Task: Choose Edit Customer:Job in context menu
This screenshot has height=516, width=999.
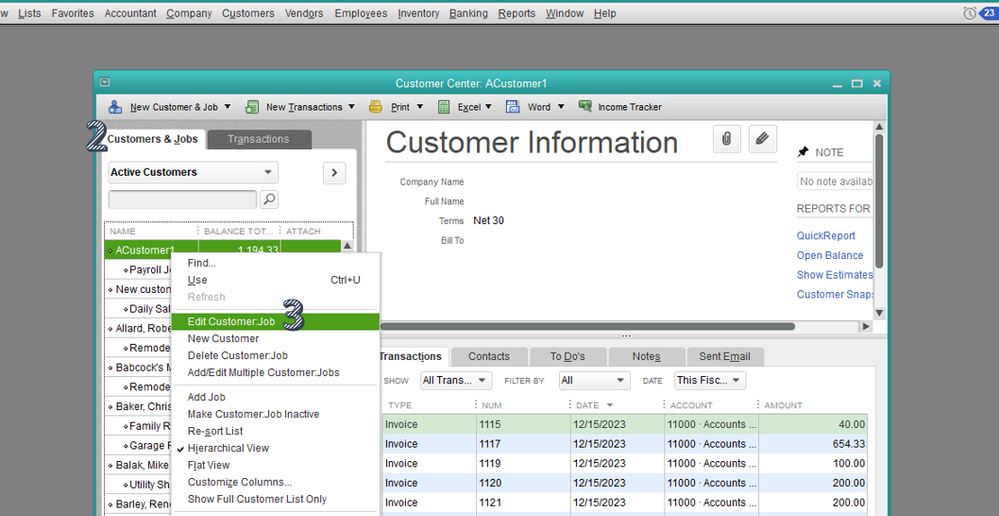Action: point(275,322)
